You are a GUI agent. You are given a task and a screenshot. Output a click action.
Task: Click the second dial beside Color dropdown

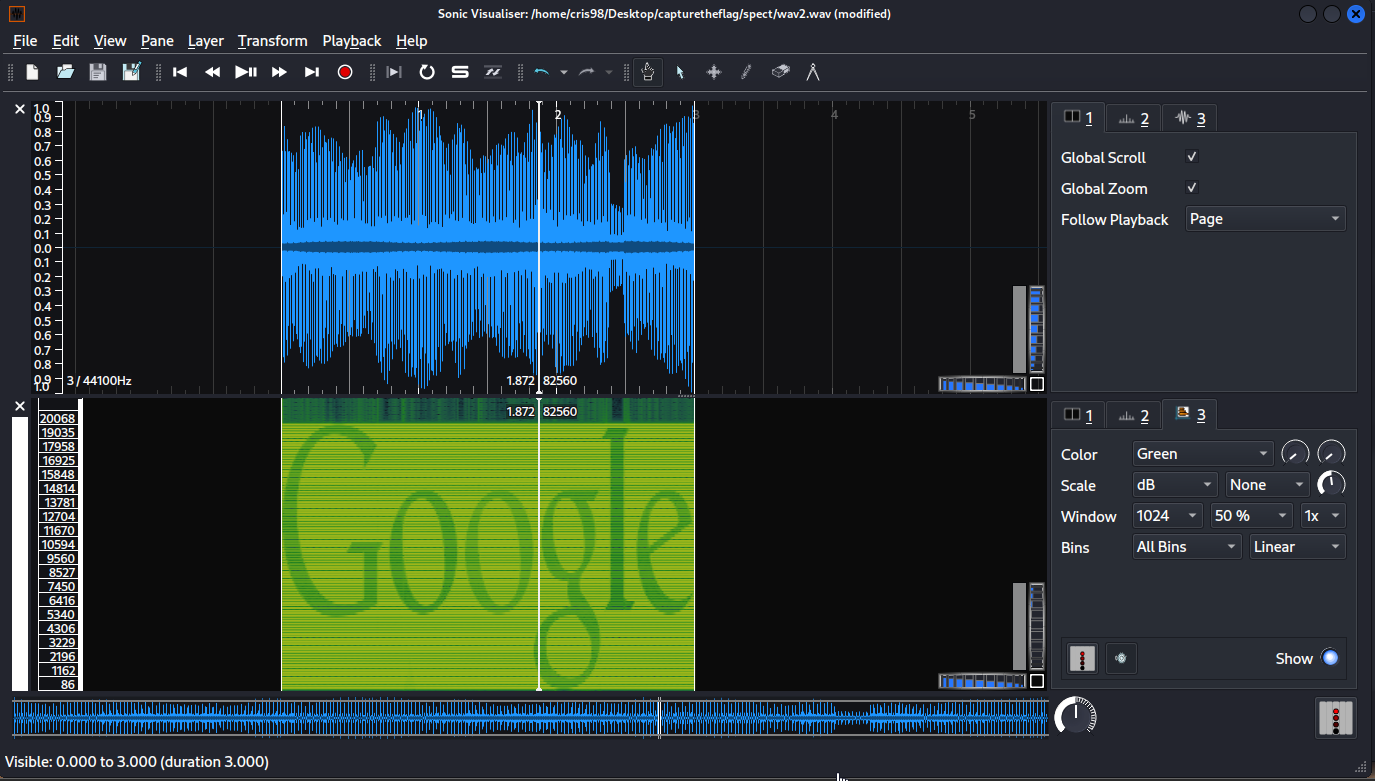(1331, 454)
